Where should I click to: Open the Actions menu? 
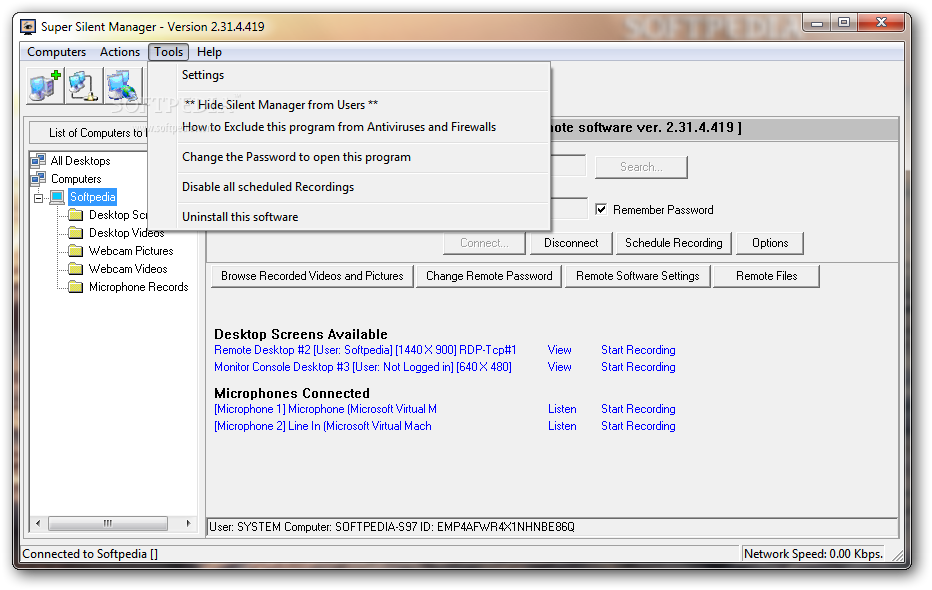[119, 52]
